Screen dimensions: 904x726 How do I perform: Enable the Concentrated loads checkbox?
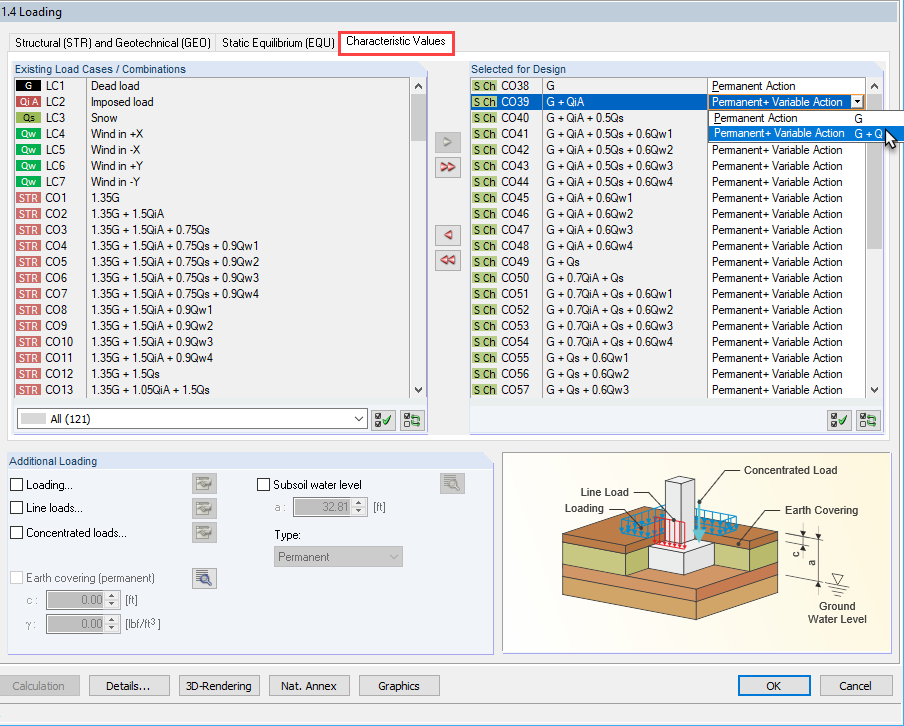(16, 532)
